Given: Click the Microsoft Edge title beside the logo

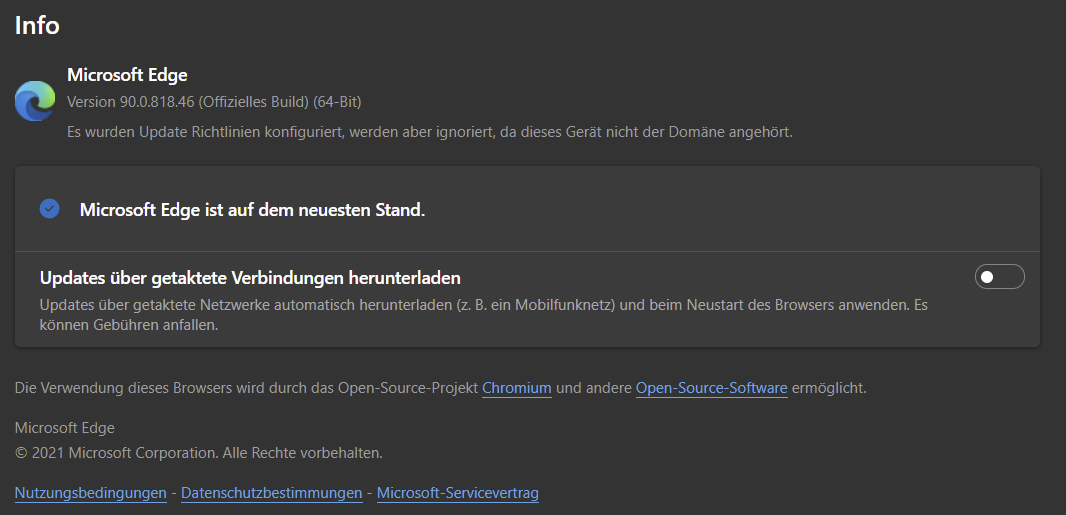Looking at the screenshot, I should [127, 74].
